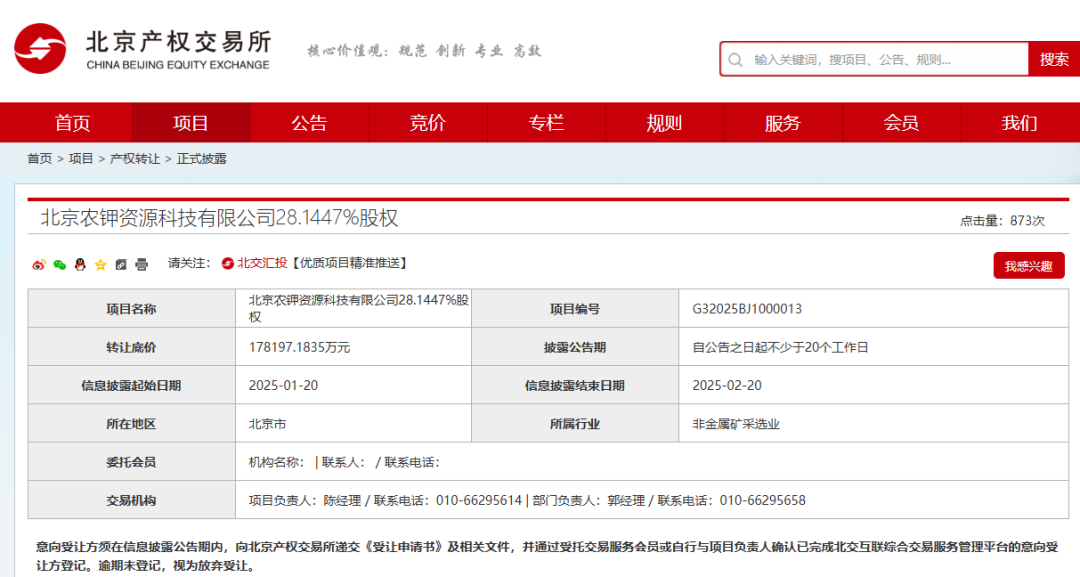Click the 信息披露结束日期 header cell
Viewport: 1080px width, 577px height.
coord(575,386)
